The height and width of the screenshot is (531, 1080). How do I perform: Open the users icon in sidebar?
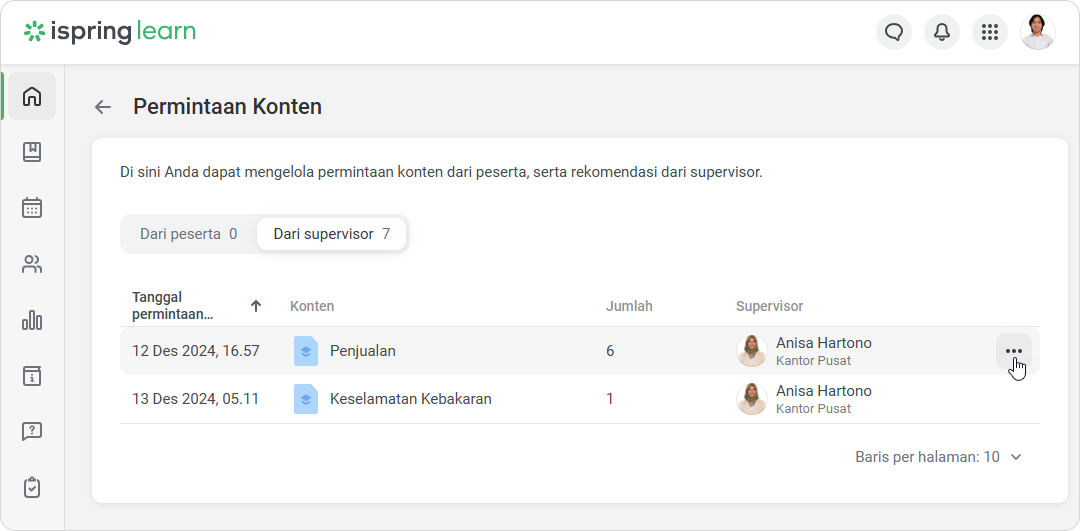coord(32,264)
